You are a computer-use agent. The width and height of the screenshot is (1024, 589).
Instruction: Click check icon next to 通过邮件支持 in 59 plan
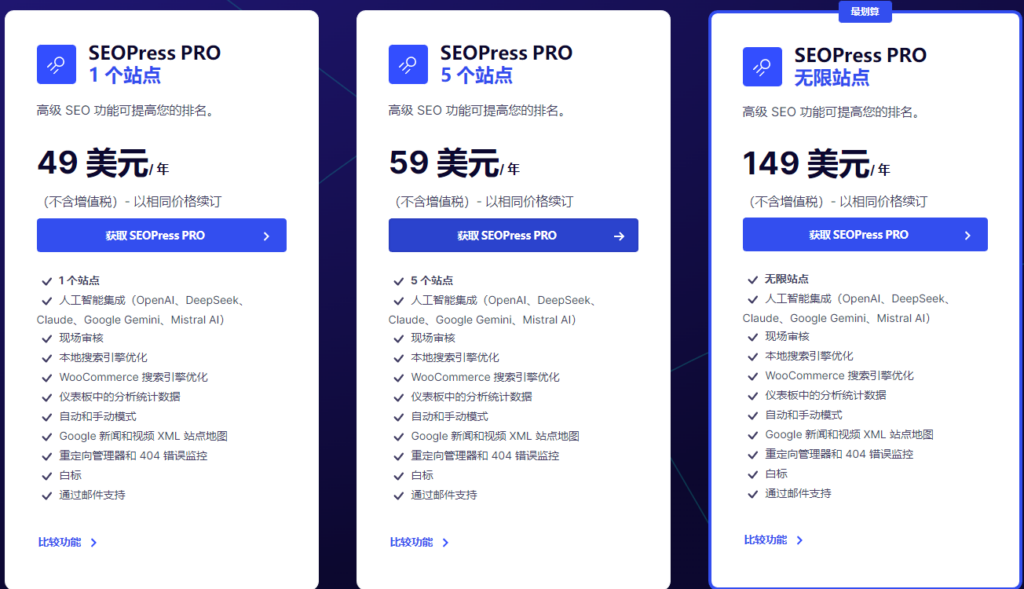[398, 496]
